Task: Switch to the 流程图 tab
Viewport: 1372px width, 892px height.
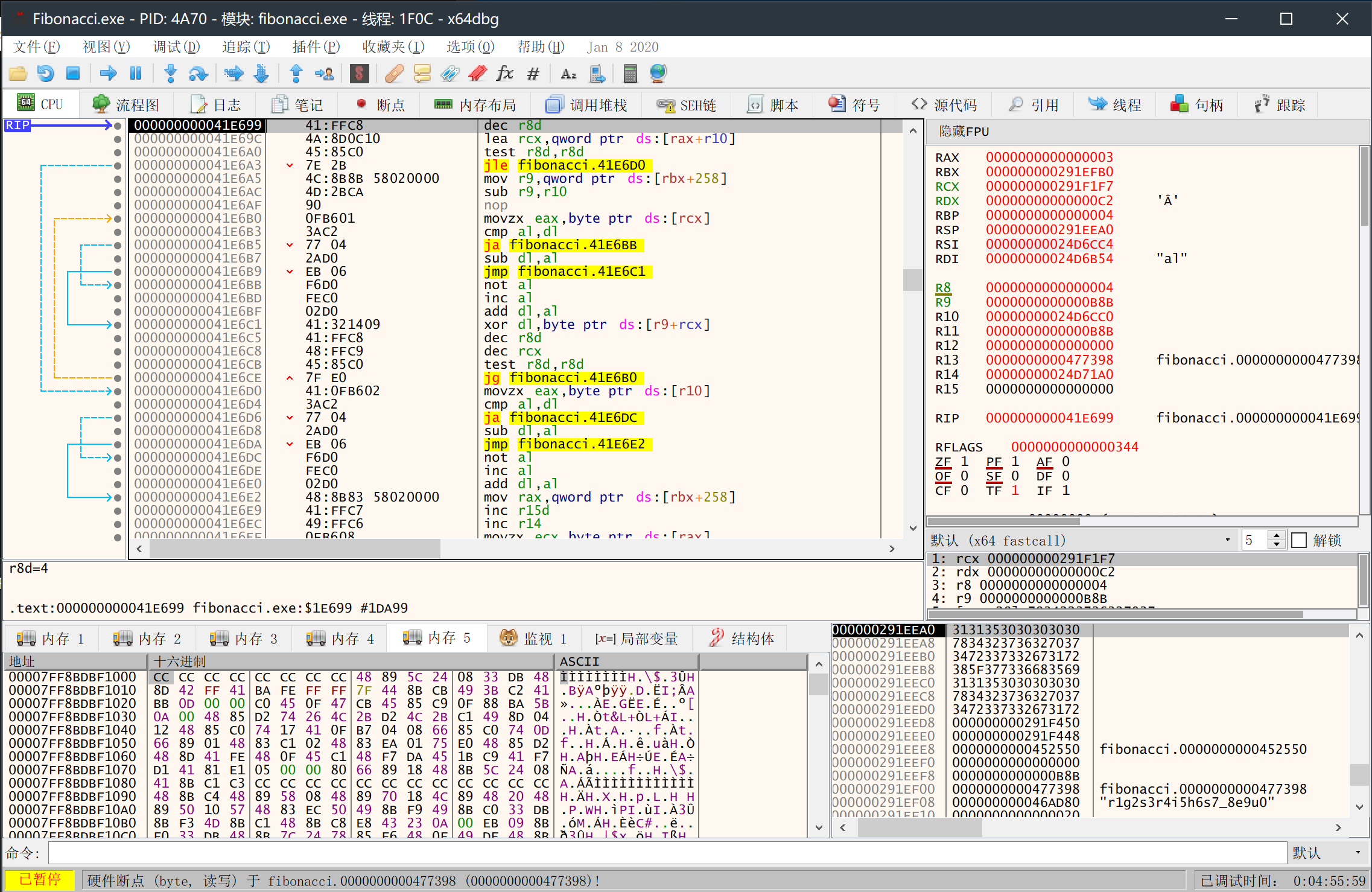Action: pyautogui.click(x=126, y=105)
